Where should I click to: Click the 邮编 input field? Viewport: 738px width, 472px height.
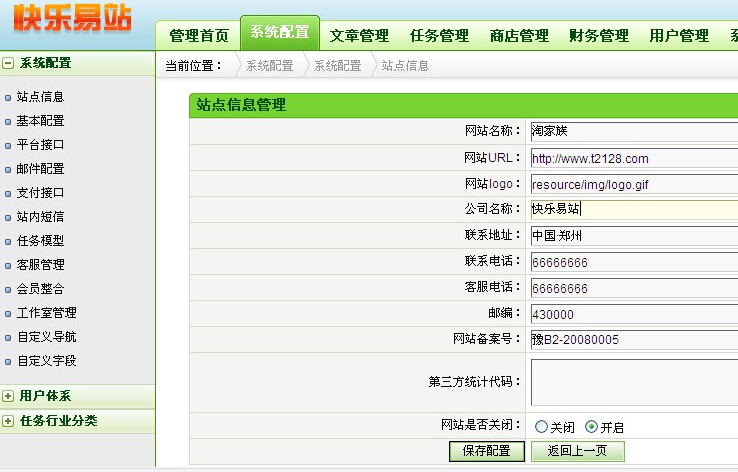[634, 314]
